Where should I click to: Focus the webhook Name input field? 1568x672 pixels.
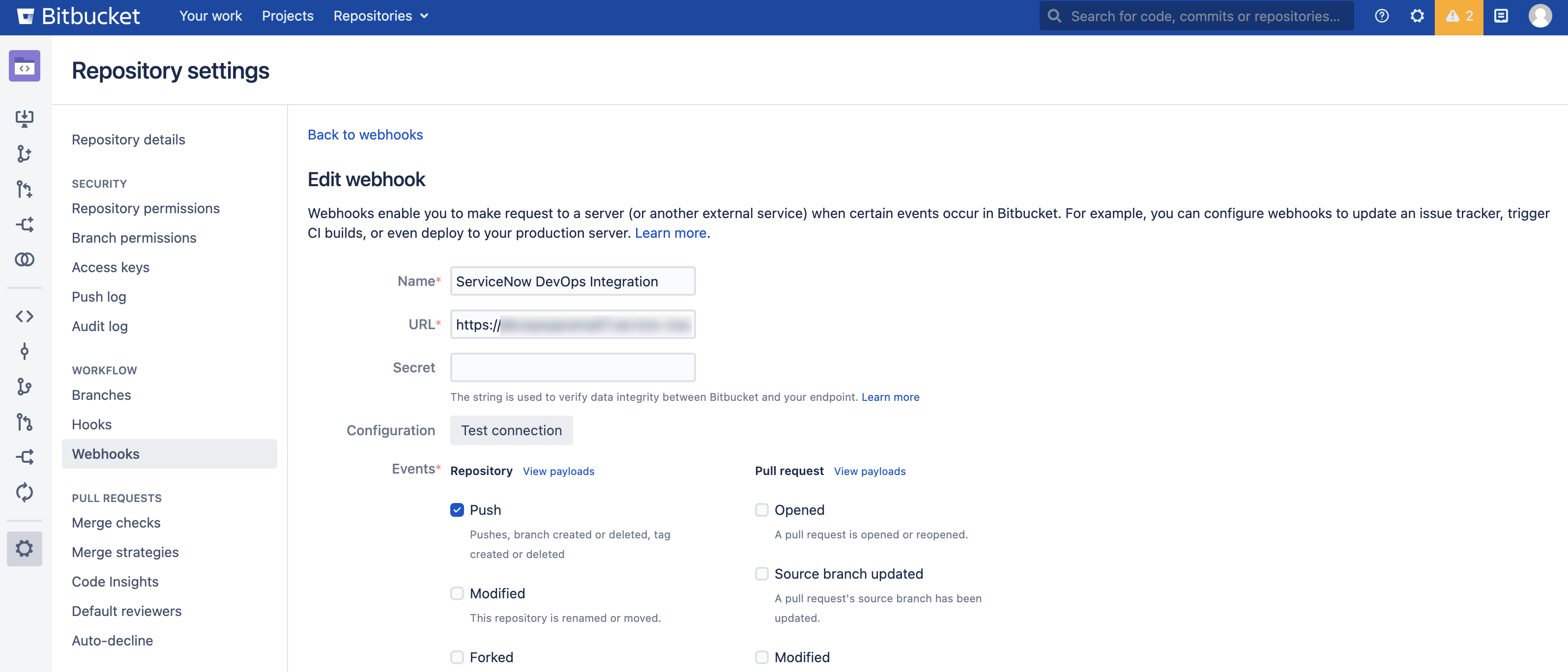(x=573, y=281)
